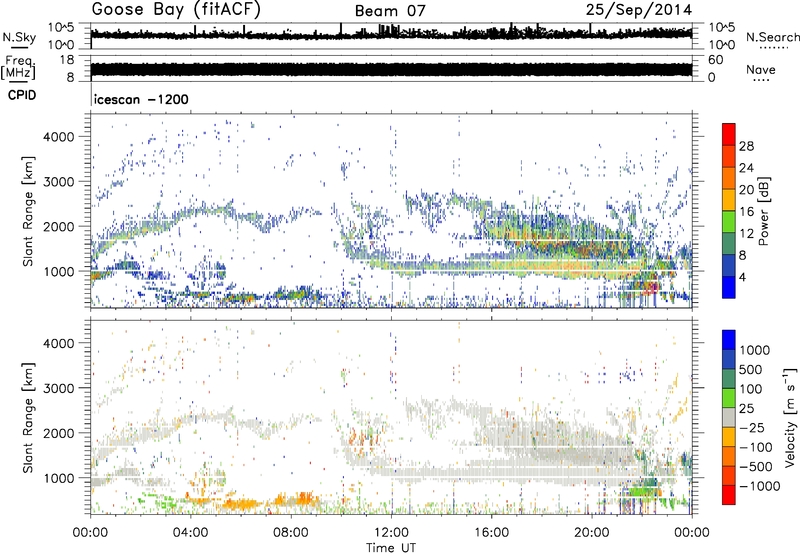Click the 'icescan -1200' program annotation
Screen dimensions: 800x554
(141, 99)
